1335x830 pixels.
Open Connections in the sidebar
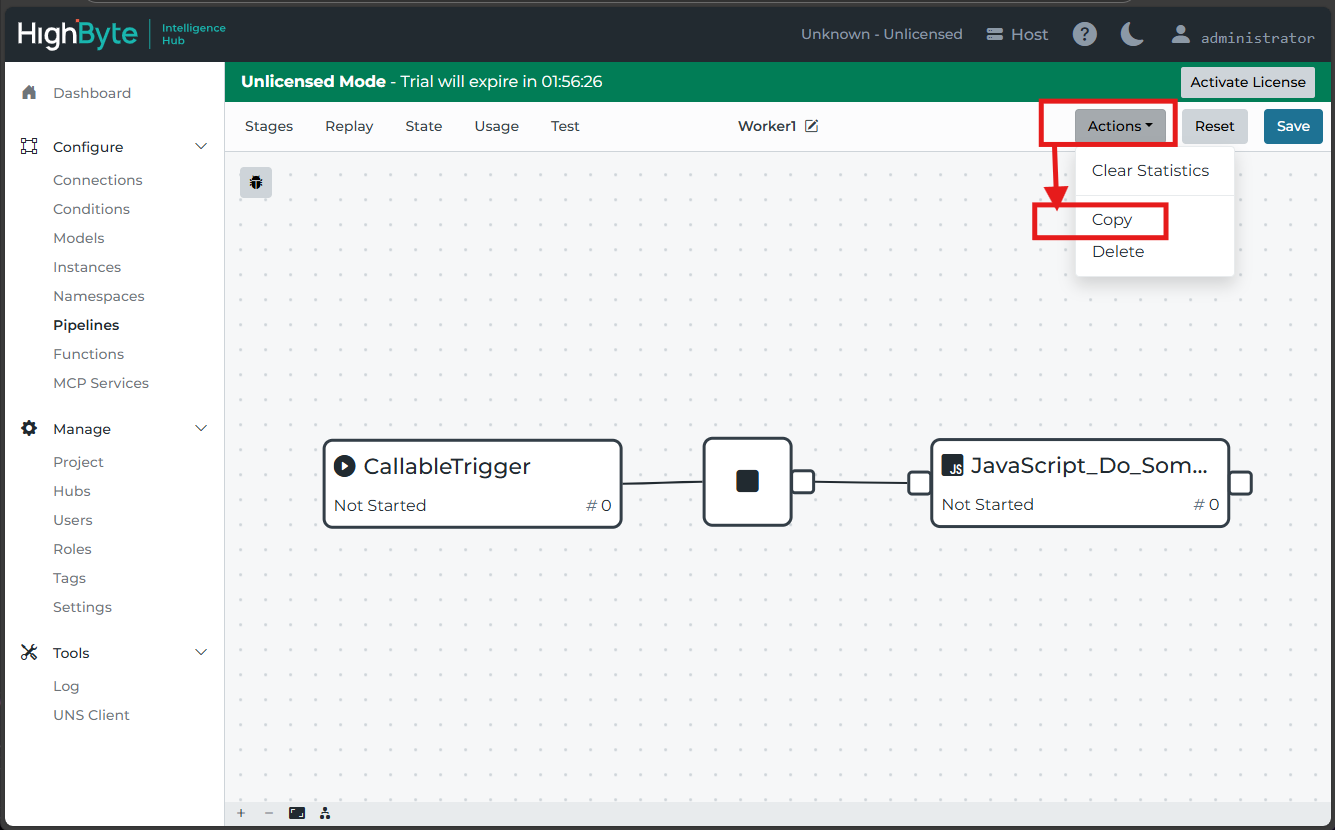point(98,180)
